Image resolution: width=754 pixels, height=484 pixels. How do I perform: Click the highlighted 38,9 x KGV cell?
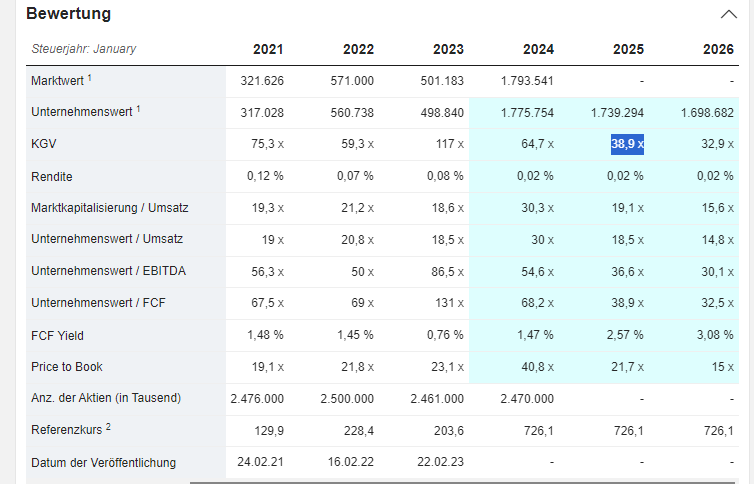coord(628,144)
